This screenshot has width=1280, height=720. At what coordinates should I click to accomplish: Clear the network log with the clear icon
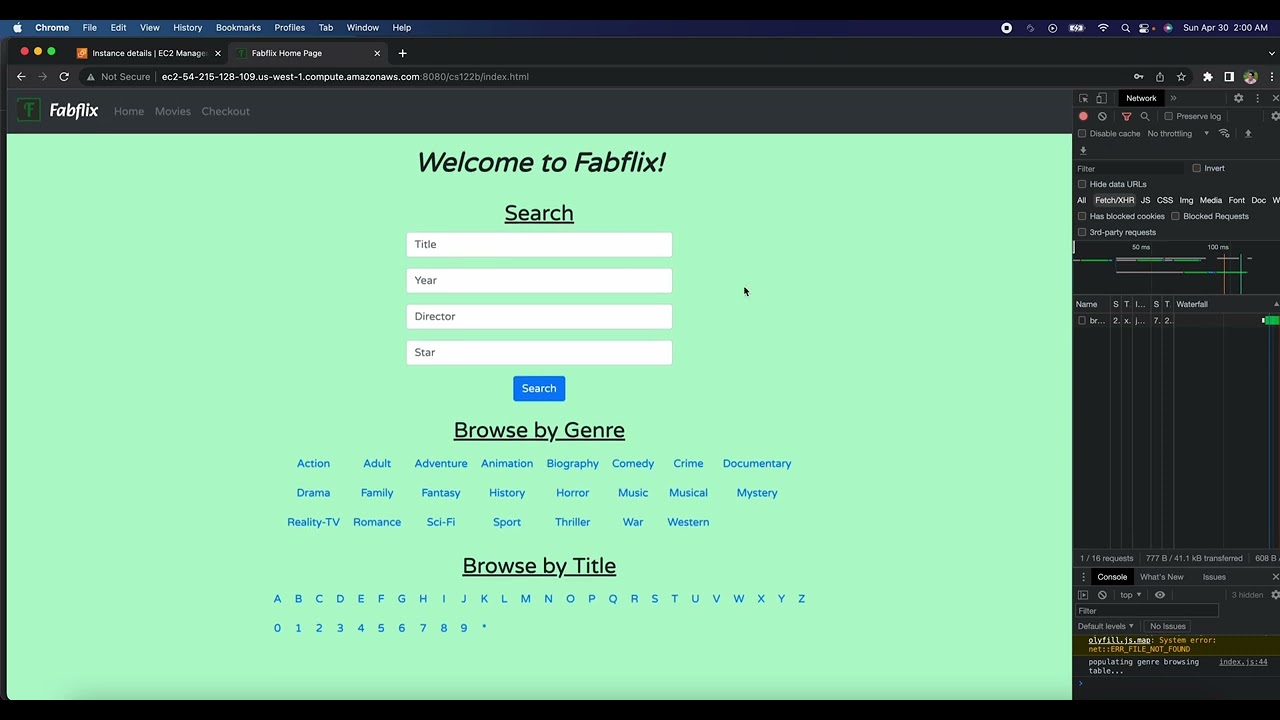point(1102,116)
